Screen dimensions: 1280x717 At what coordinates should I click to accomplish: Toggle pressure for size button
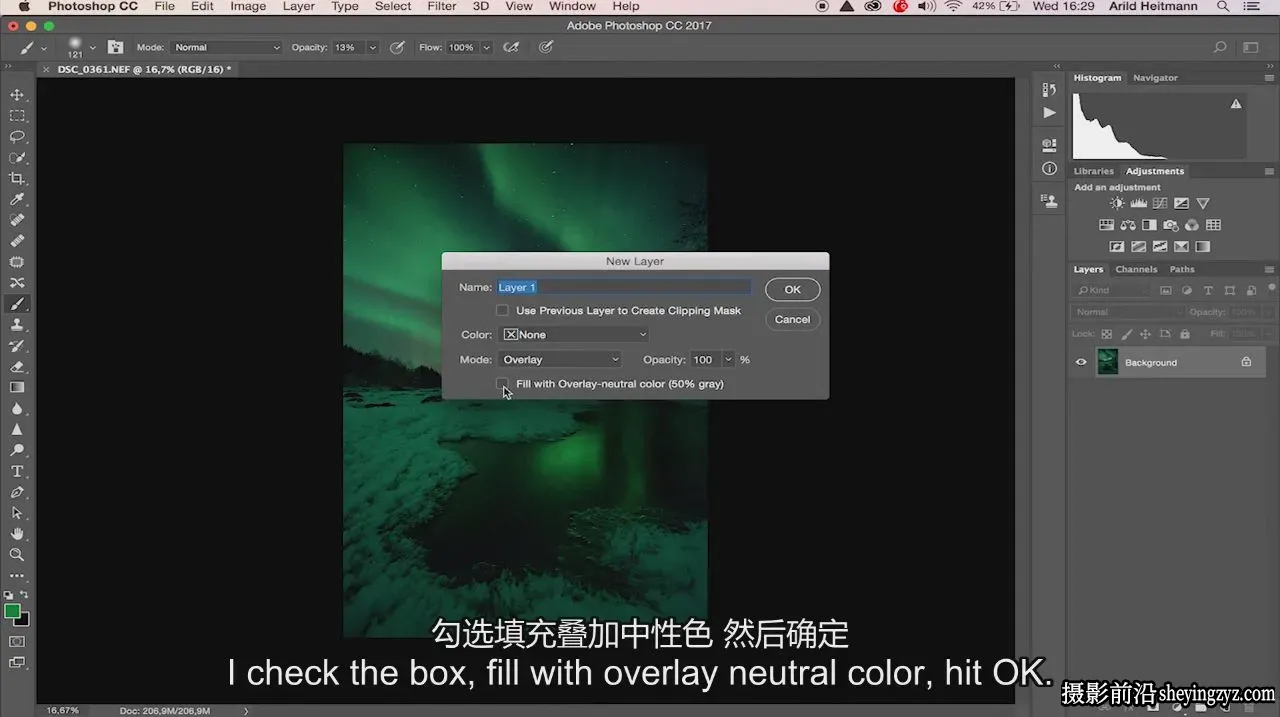point(545,47)
